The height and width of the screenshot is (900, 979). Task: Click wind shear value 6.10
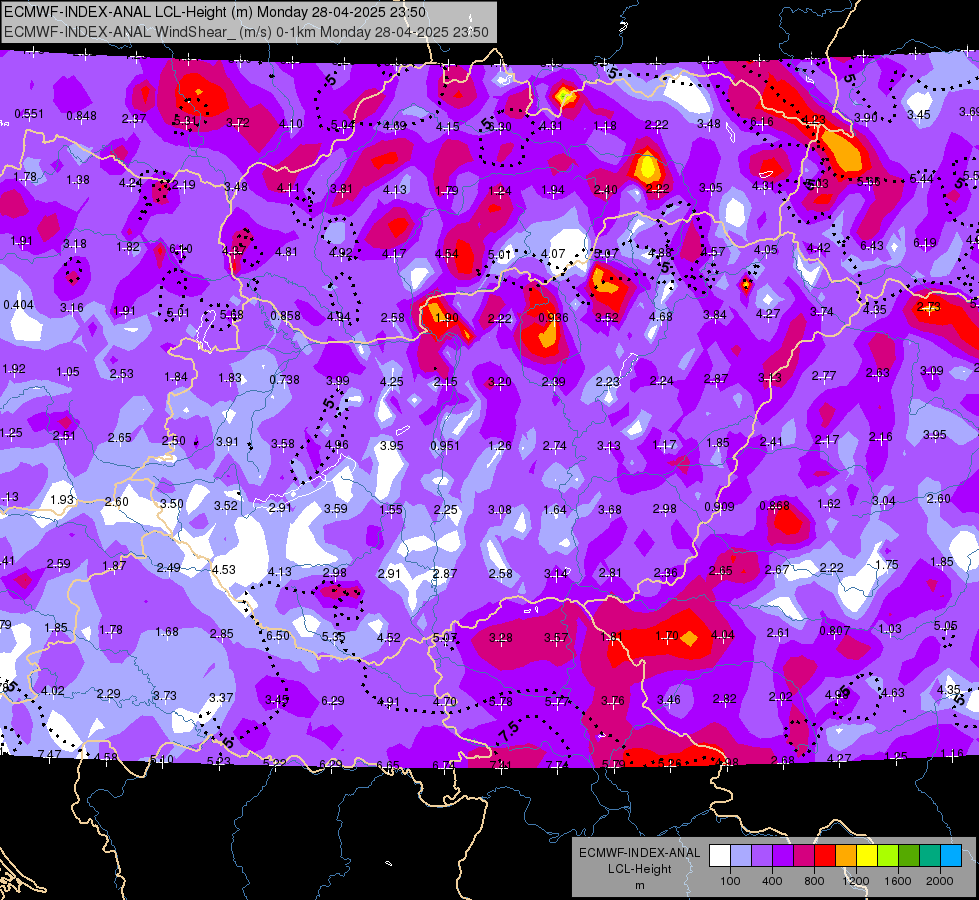click(180, 249)
